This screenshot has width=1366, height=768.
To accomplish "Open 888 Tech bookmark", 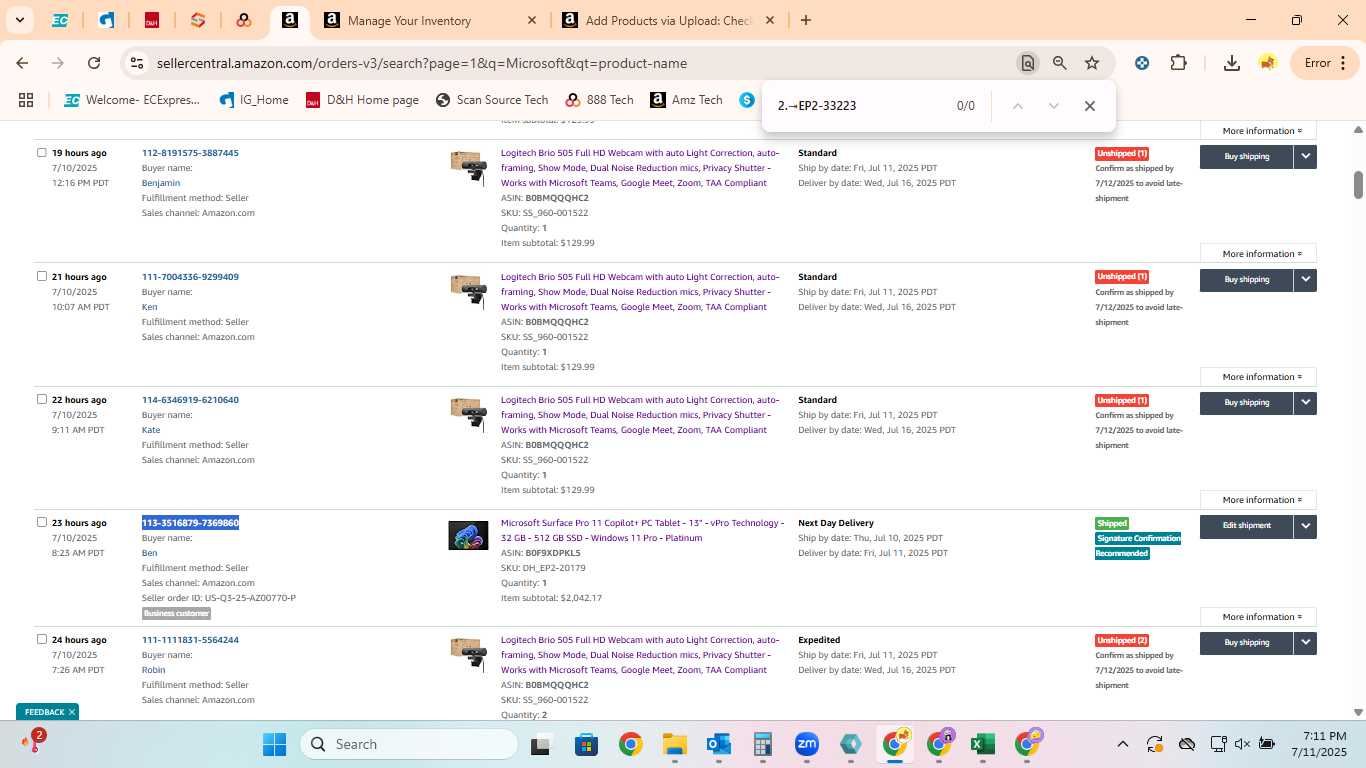I will (599, 100).
